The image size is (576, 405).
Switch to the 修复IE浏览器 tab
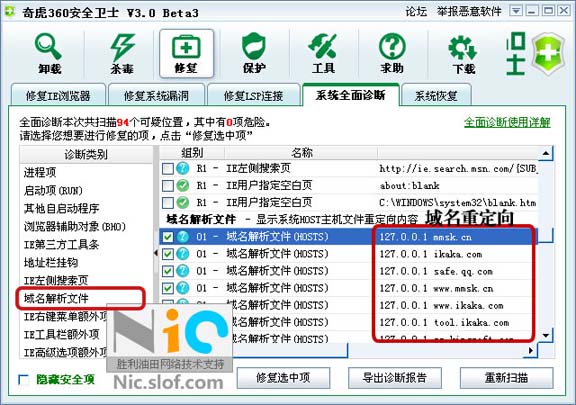click(58, 96)
